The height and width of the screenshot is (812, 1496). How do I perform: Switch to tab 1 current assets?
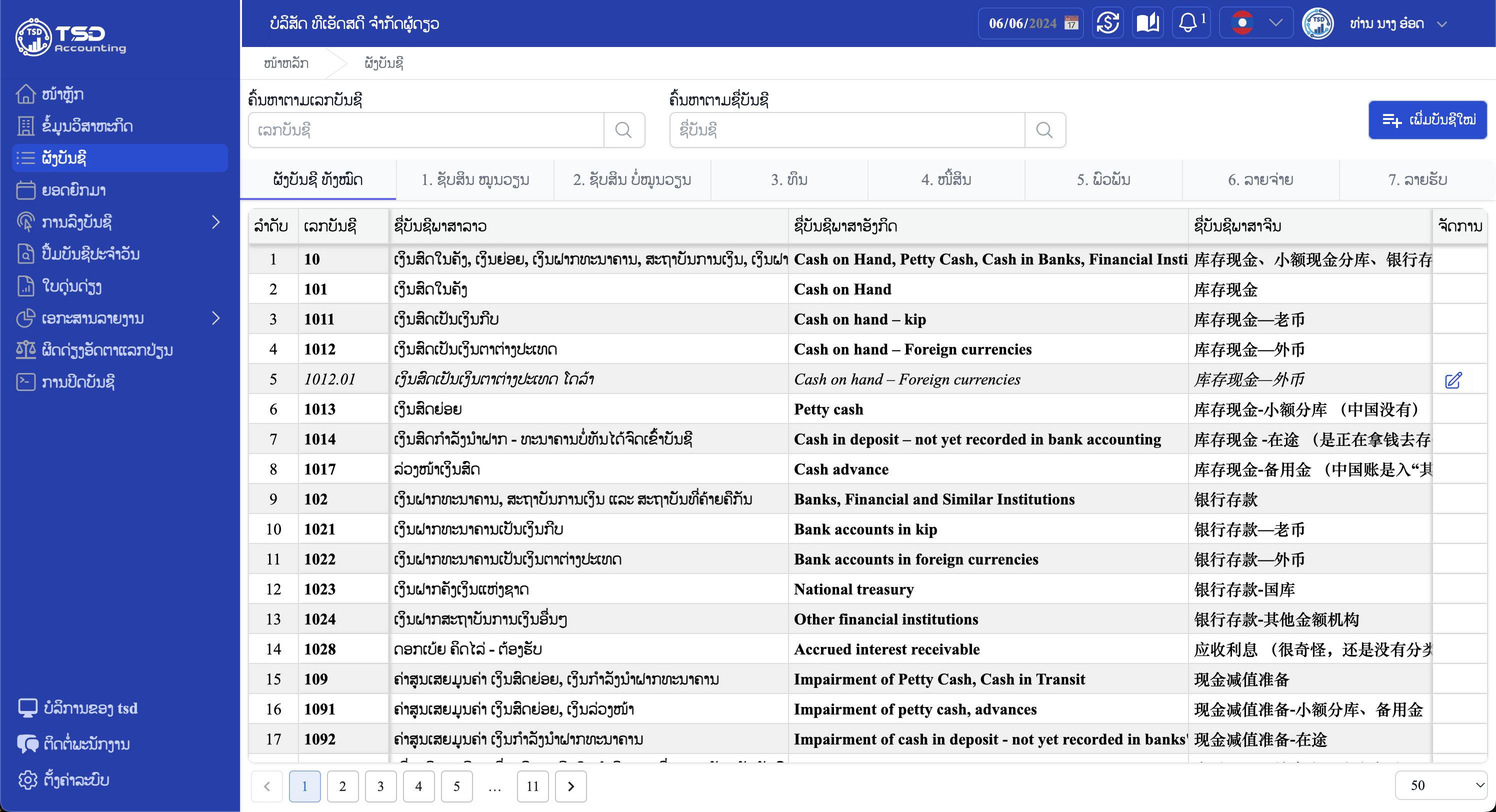[x=475, y=179]
